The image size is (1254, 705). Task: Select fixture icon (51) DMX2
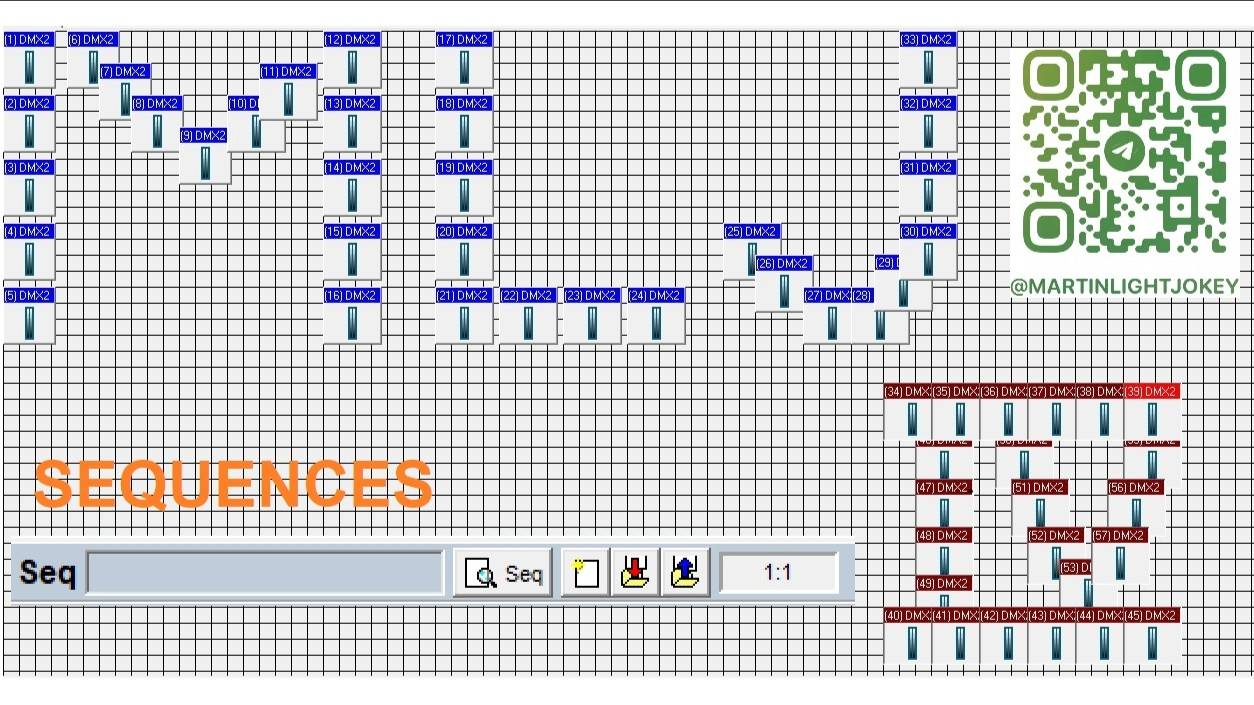(x=1040, y=504)
